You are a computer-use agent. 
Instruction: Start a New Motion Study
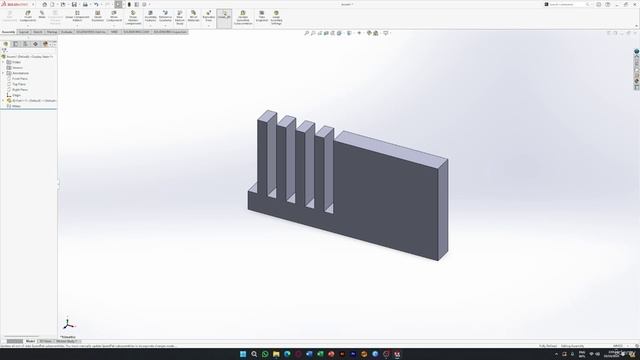pyautogui.click(x=180, y=17)
